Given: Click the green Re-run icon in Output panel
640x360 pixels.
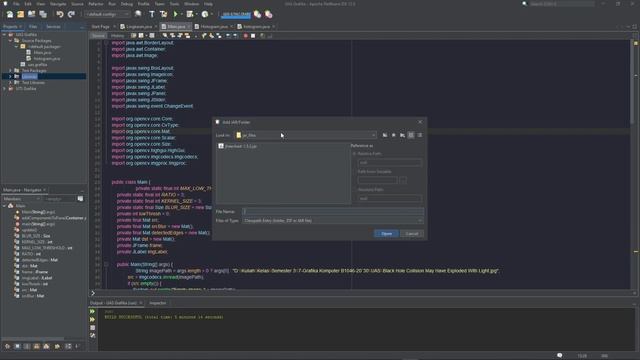Looking at the screenshot, I should coord(93,311).
